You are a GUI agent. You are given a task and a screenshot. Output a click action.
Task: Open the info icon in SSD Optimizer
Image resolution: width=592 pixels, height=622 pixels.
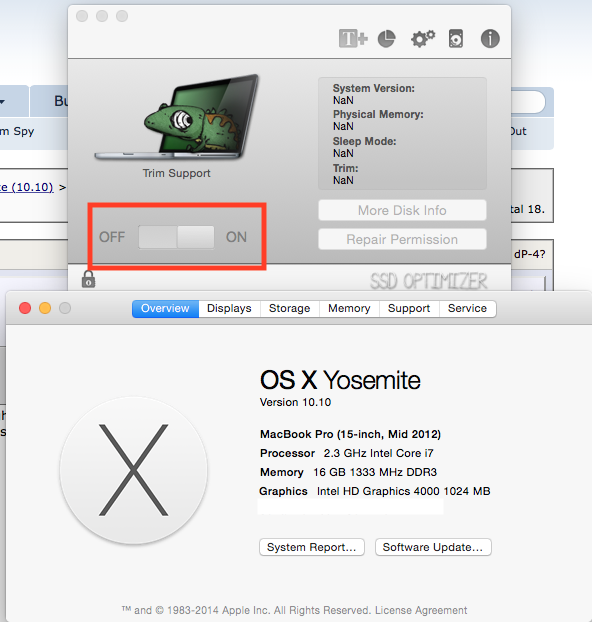(490, 38)
